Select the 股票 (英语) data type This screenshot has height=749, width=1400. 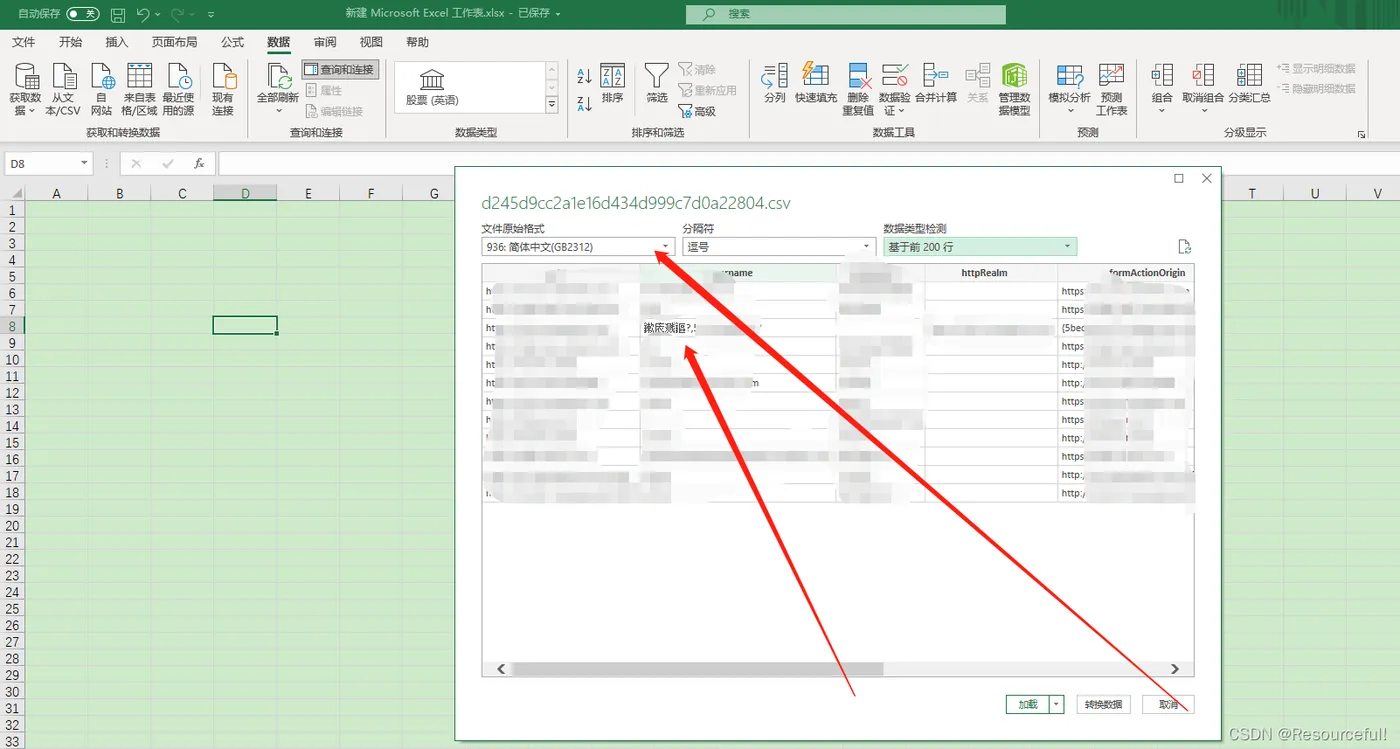(x=432, y=87)
